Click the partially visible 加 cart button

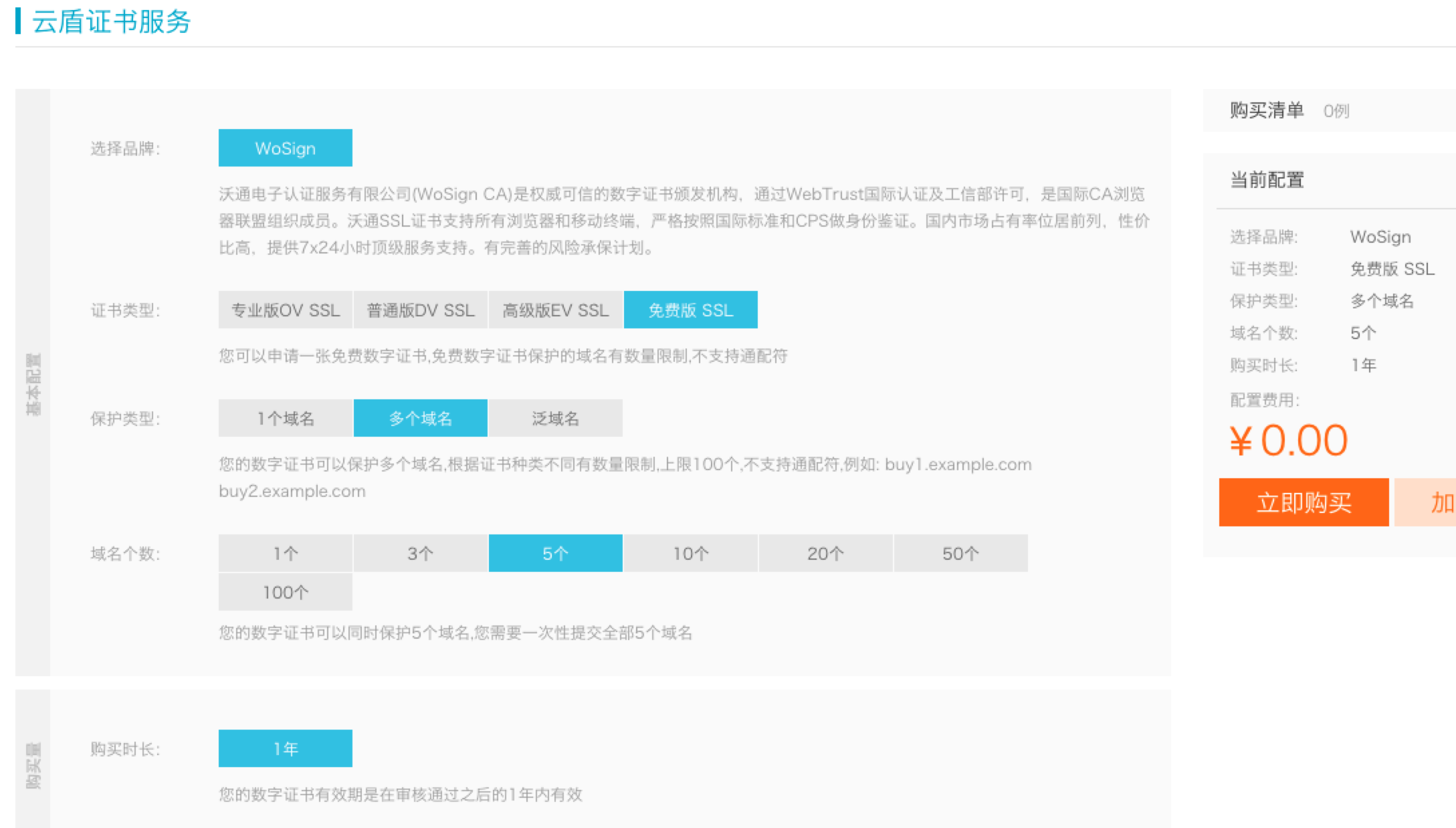[x=1425, y=502]
